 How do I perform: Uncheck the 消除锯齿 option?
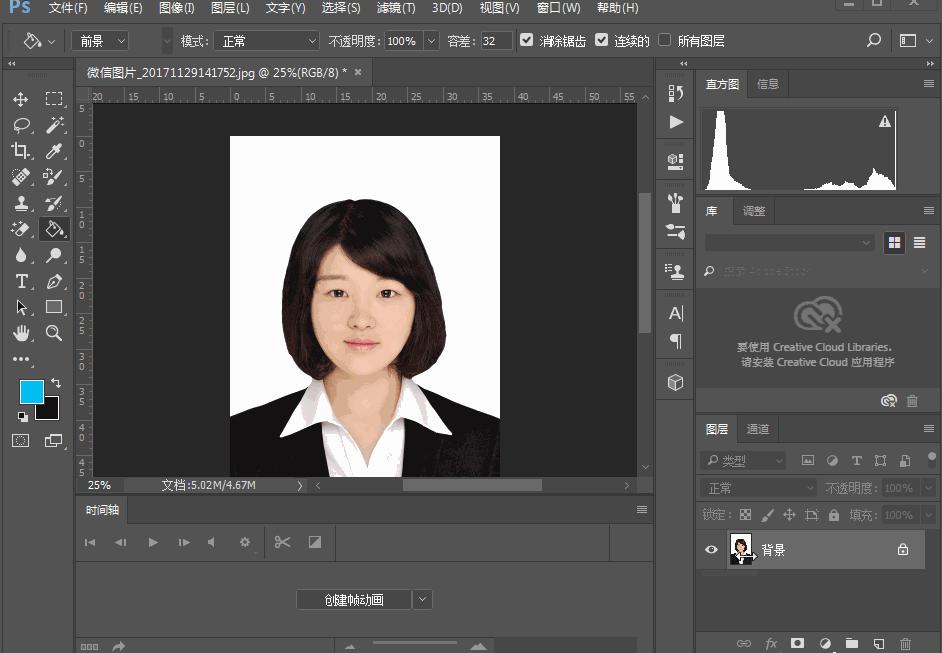click(x=525, y=41)
